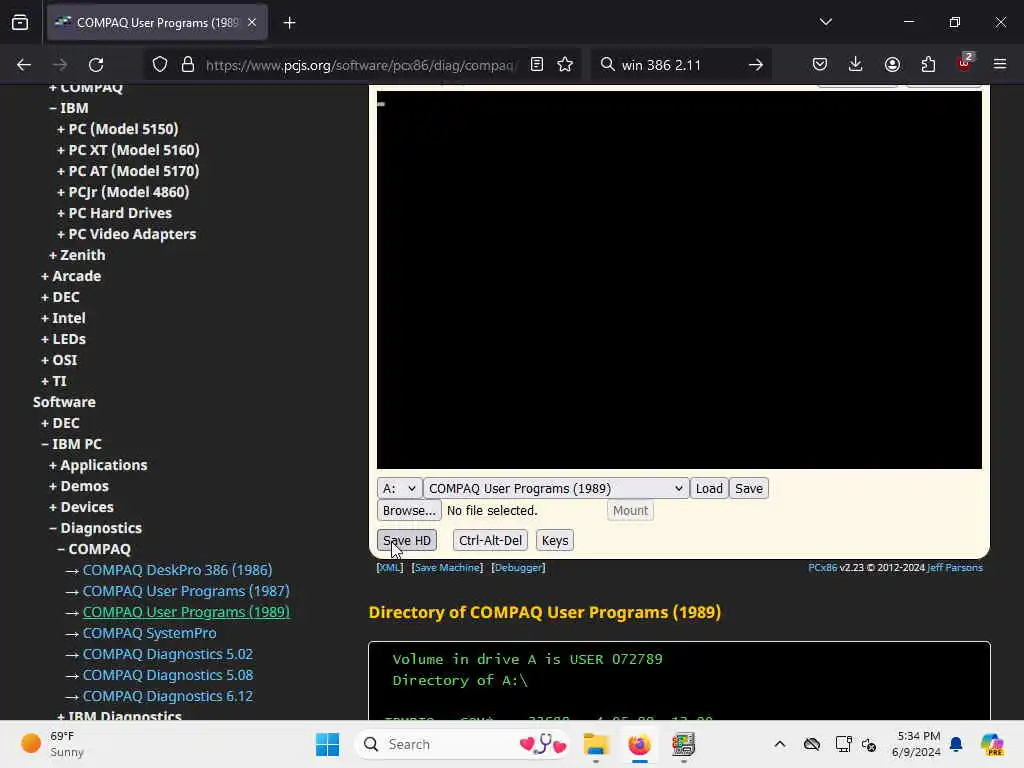Open the Save Machine link
The width and height of the screenshot is (1024, 768).
tap(448, 568)
